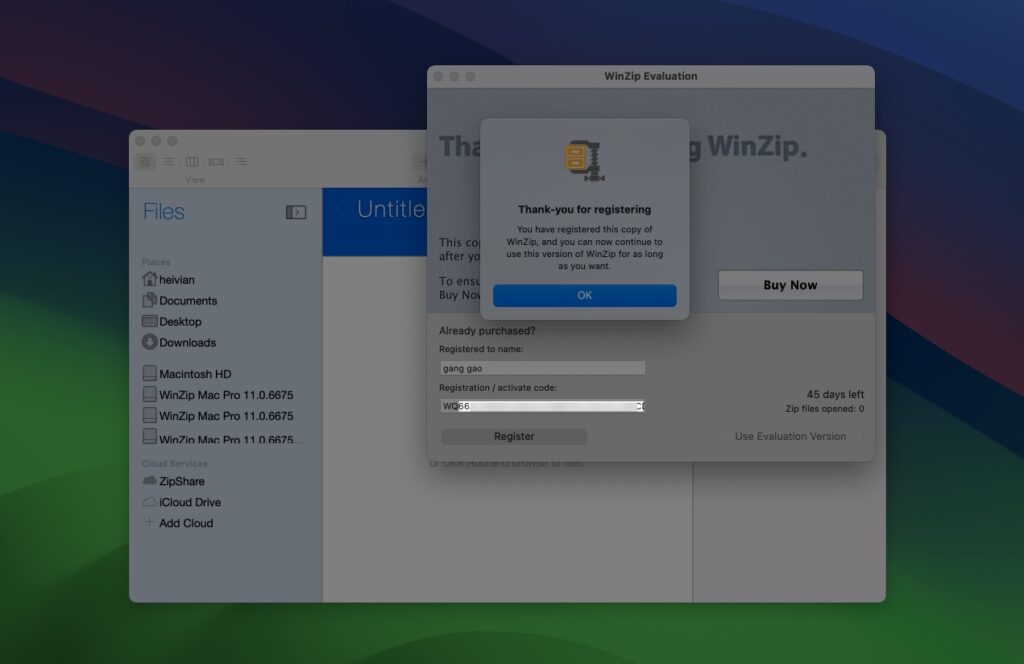The height and width of the screenshot is (664, 1024).
Task: Select the WinZip Mac Pro 11.0.6675 volume
Action: click(150, 394)
